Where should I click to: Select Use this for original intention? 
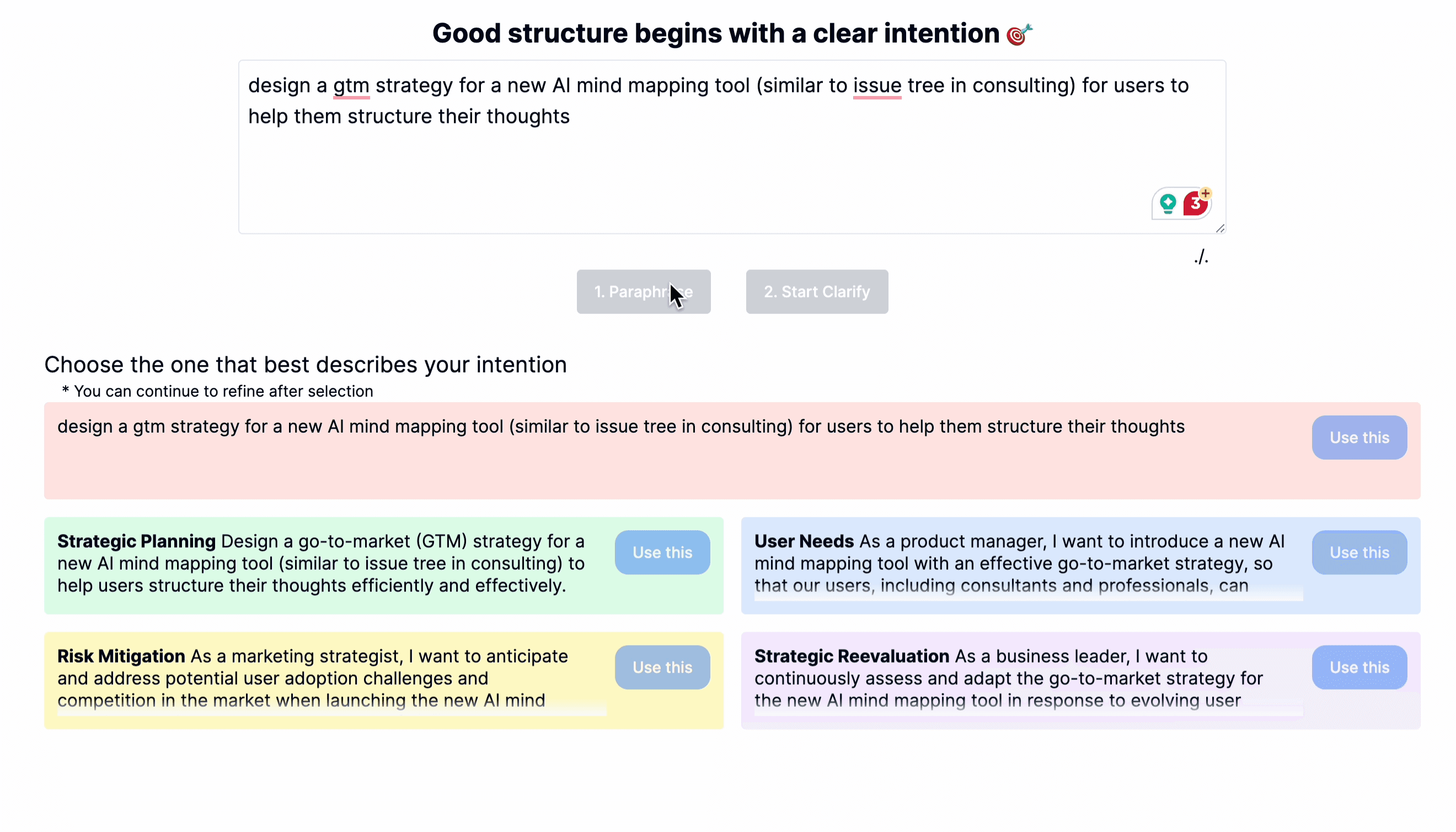(1359, 437)
